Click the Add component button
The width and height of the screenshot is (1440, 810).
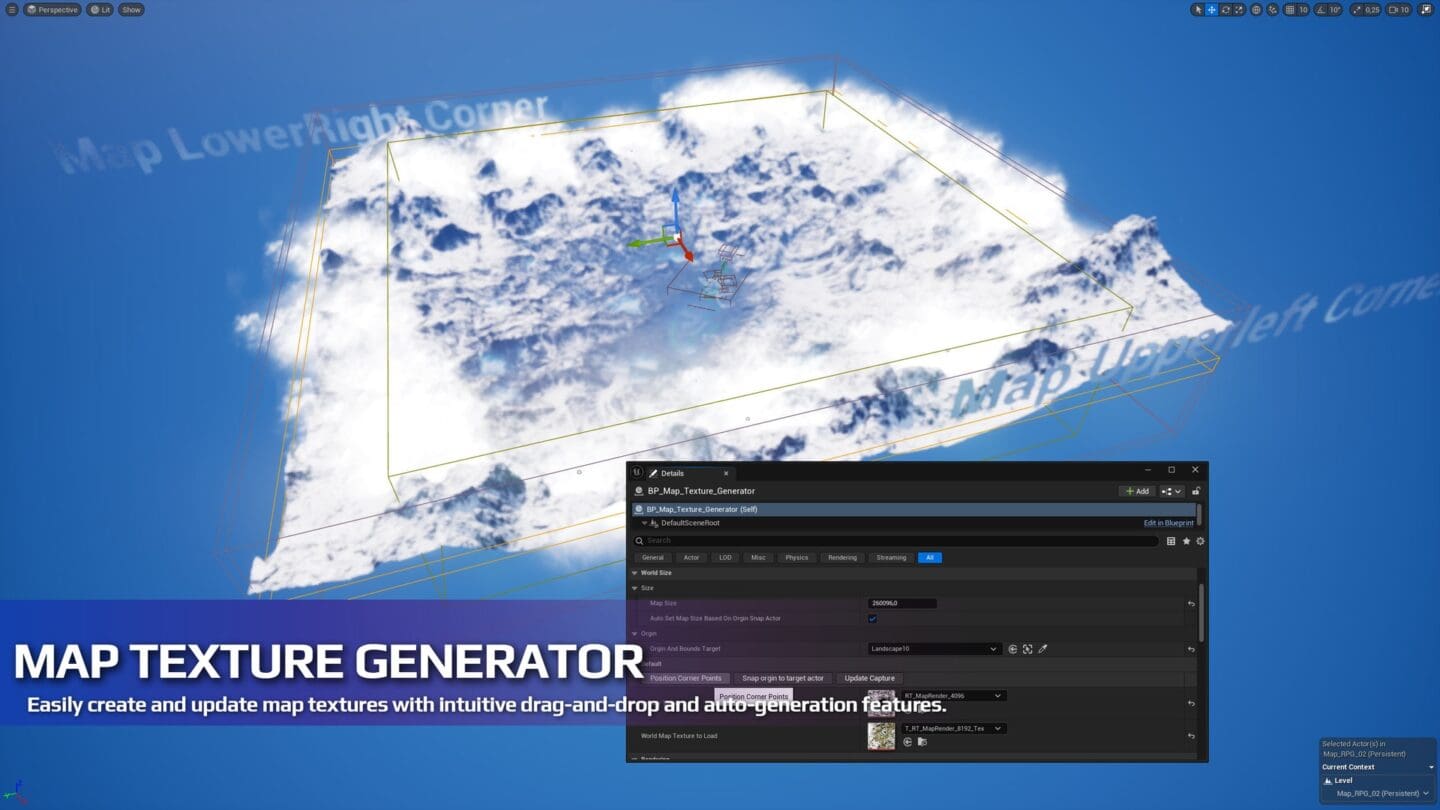pos(1137,491)
